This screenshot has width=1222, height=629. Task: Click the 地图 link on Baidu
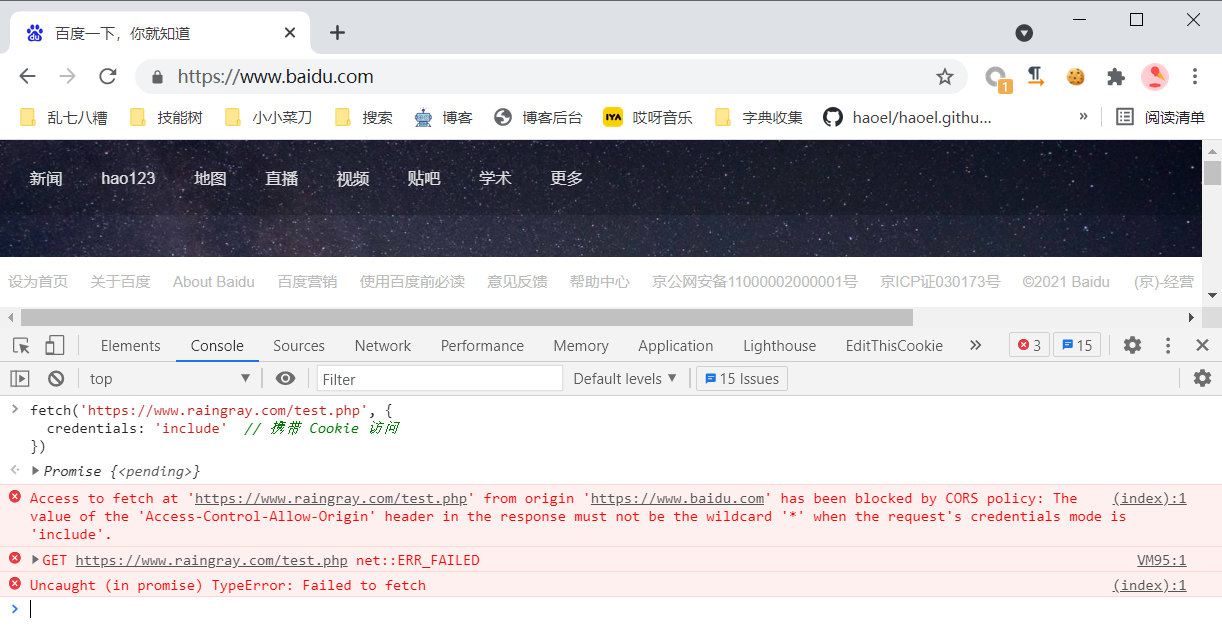coord(210,178)
